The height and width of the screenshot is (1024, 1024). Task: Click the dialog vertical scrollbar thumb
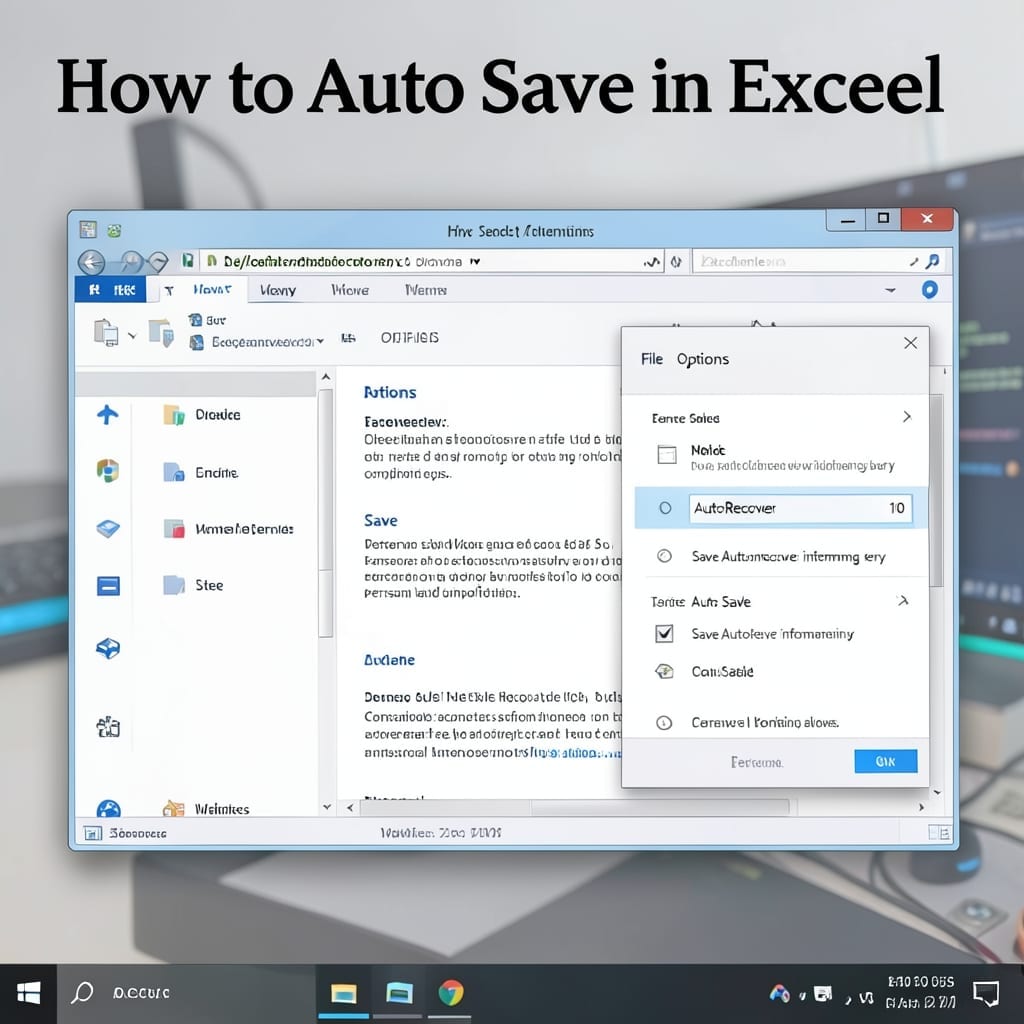(x=936, y=491)
